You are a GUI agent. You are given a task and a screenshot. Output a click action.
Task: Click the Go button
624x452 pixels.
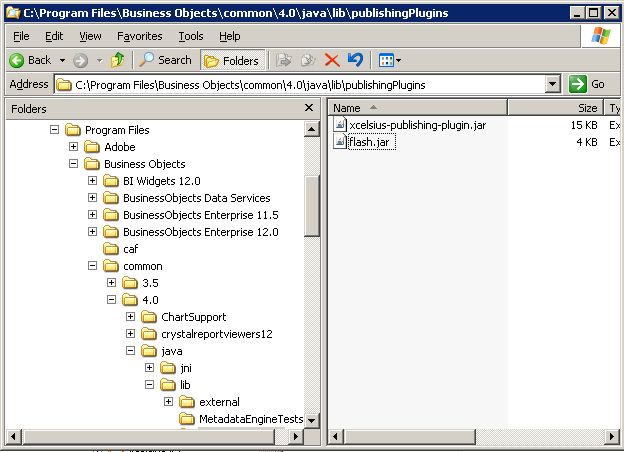587,84
